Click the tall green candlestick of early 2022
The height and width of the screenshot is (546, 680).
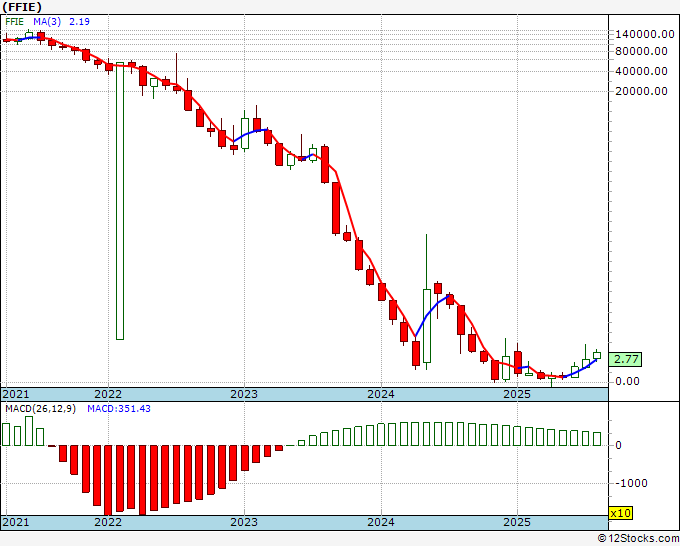pos(120,201)
